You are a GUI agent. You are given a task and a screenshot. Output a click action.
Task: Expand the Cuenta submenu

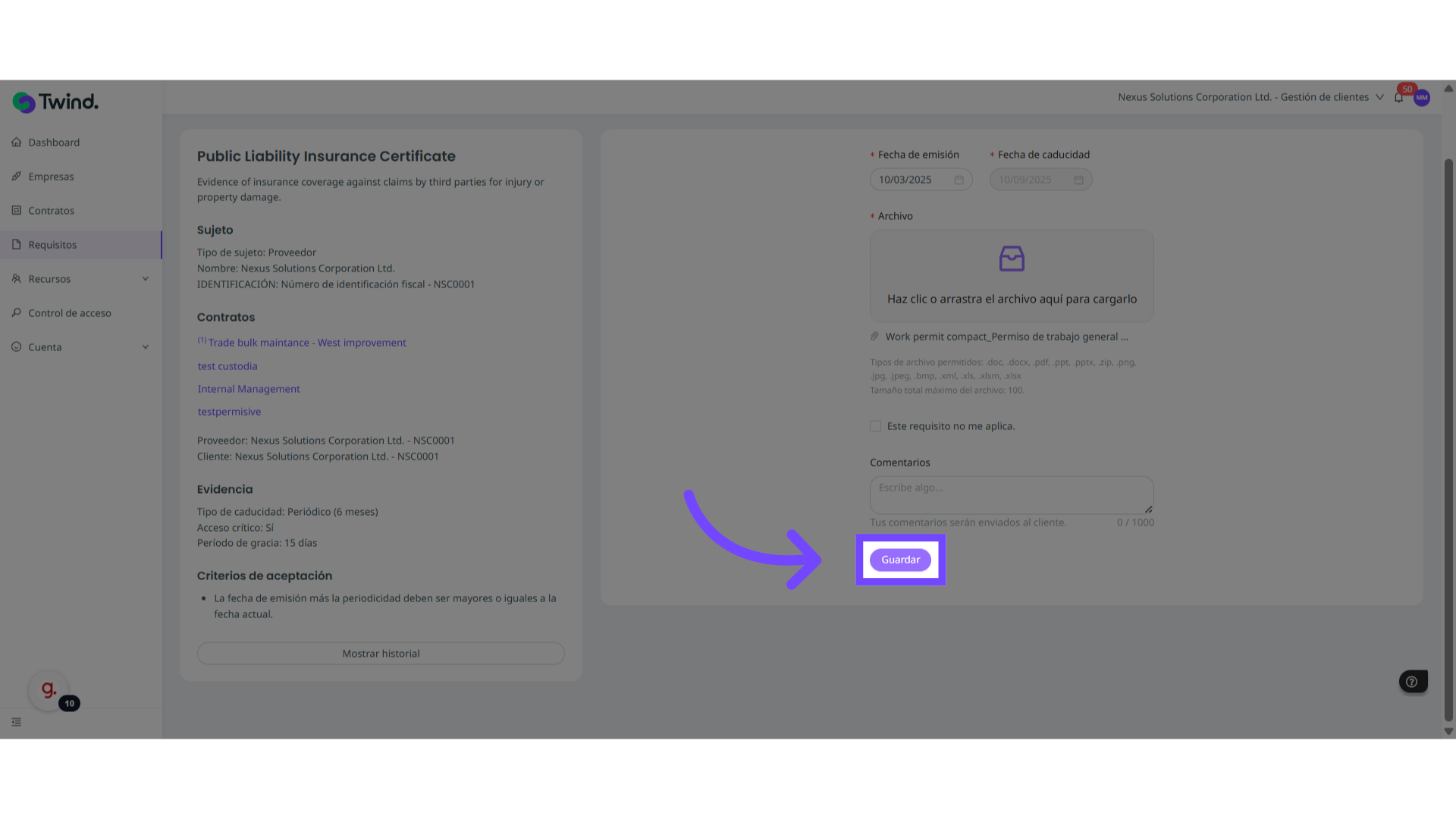[145, 347]
